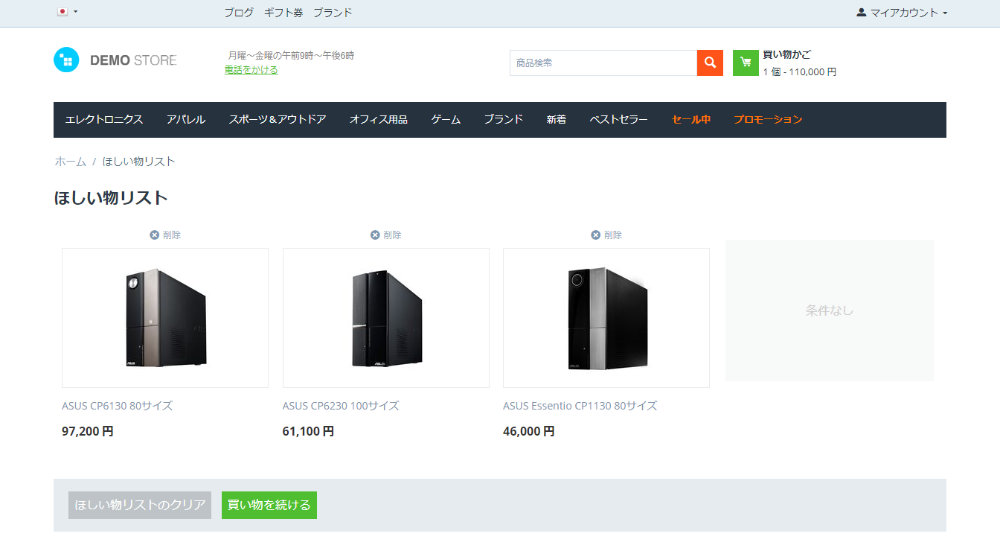Open the ブランド link in top bar
Screen dimensions: 1000x551
332,12
